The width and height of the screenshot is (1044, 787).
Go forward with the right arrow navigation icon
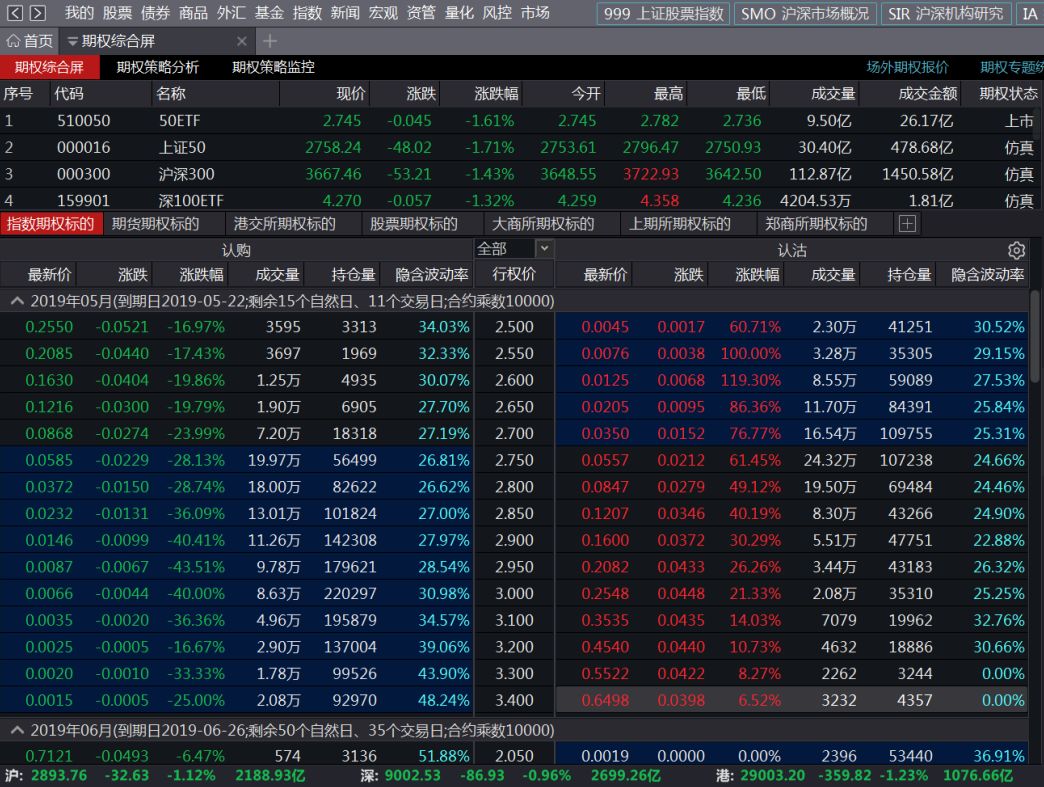[38, 13]
